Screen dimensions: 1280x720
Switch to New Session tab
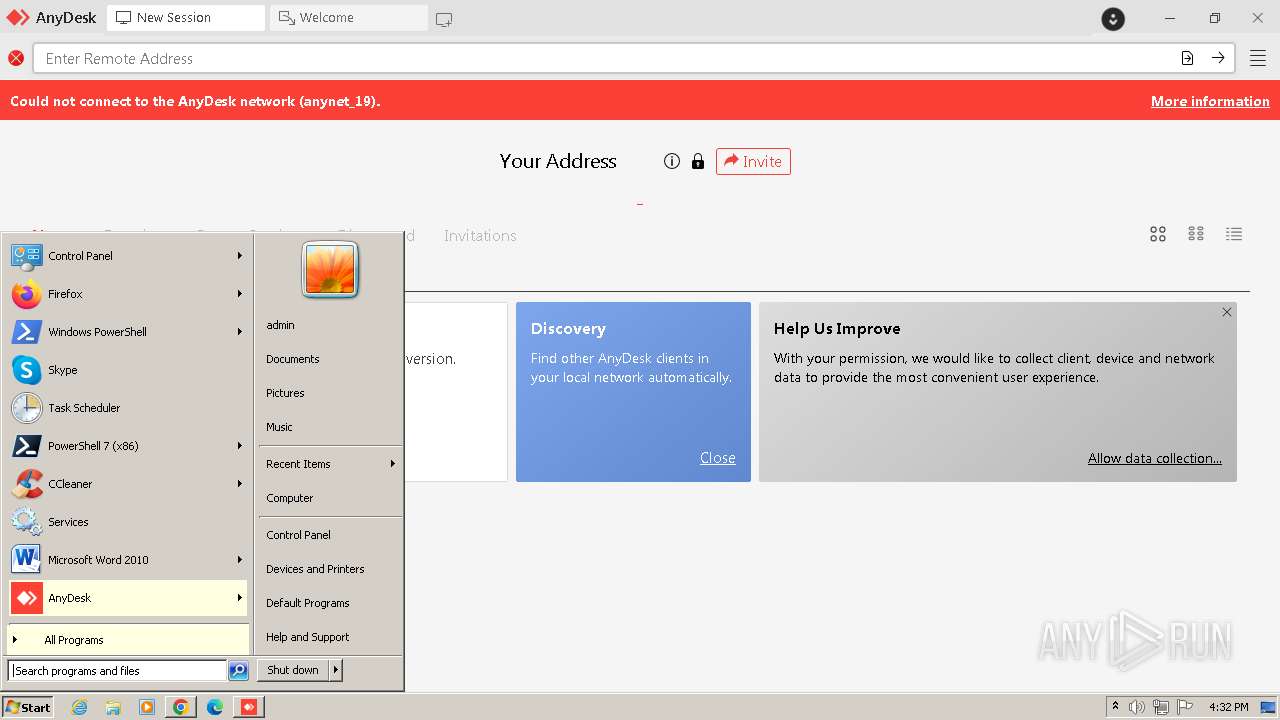[x=186, y=18]
